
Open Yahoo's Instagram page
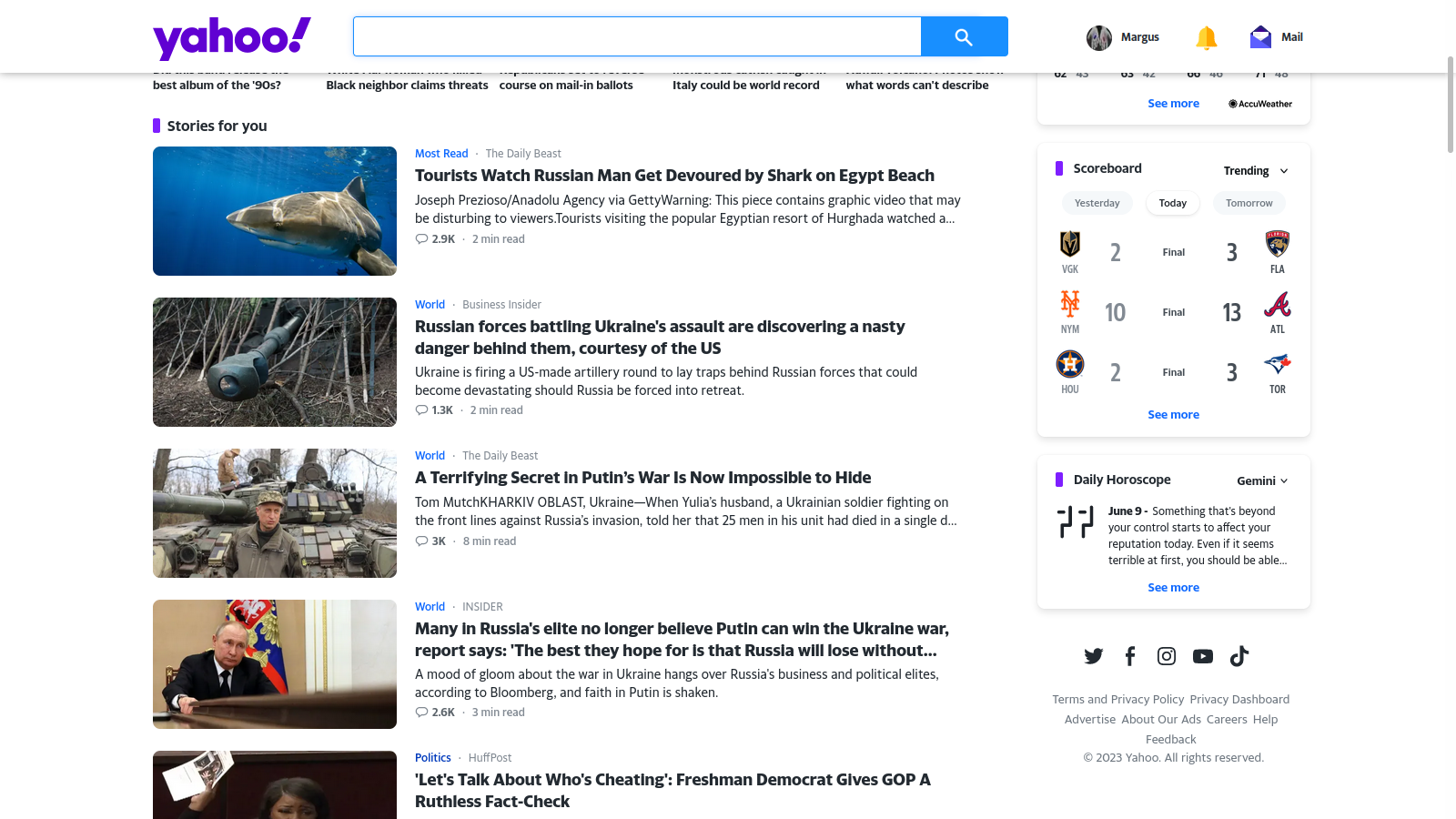click(x=1167, y=656)
